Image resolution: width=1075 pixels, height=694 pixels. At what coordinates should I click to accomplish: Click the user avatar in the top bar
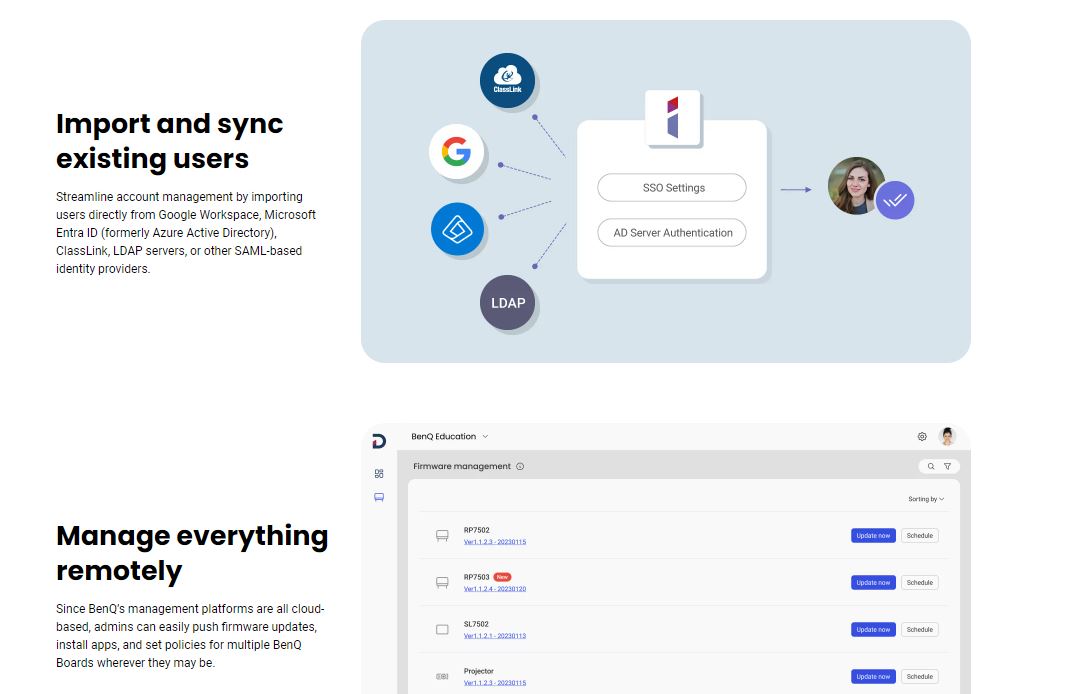[x=947, y=436]
